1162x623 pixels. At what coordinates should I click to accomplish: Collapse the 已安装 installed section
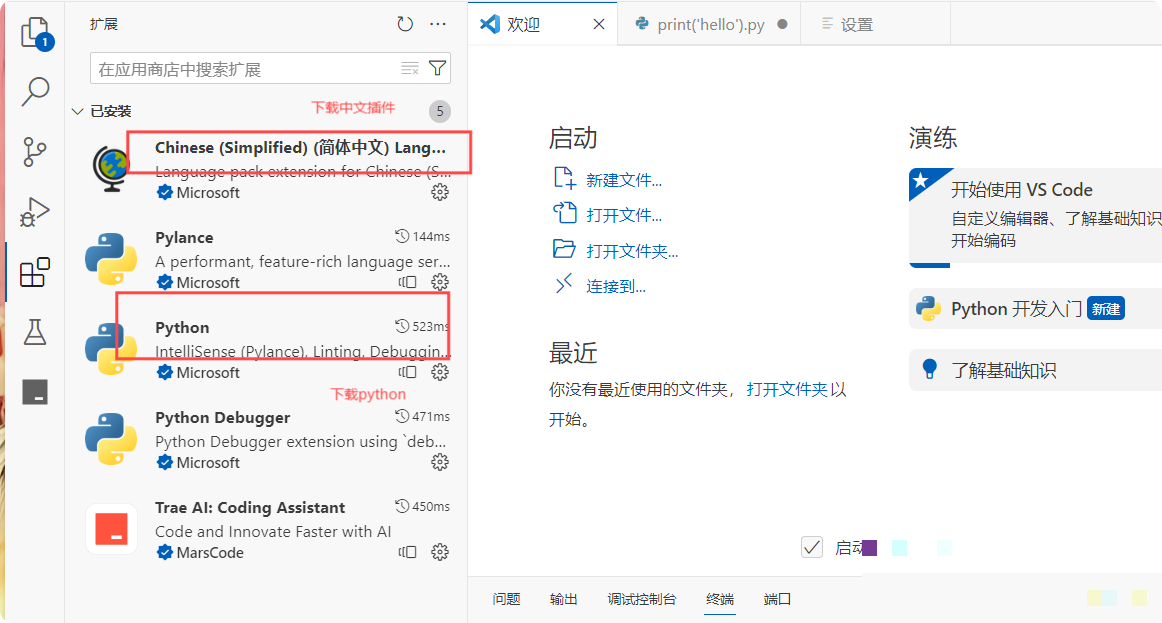[x=77, y=111]
